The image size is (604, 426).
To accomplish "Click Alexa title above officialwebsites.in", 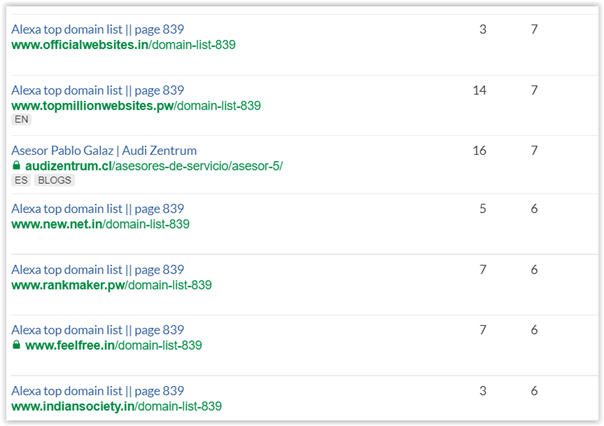I will (x=97, y=30).
